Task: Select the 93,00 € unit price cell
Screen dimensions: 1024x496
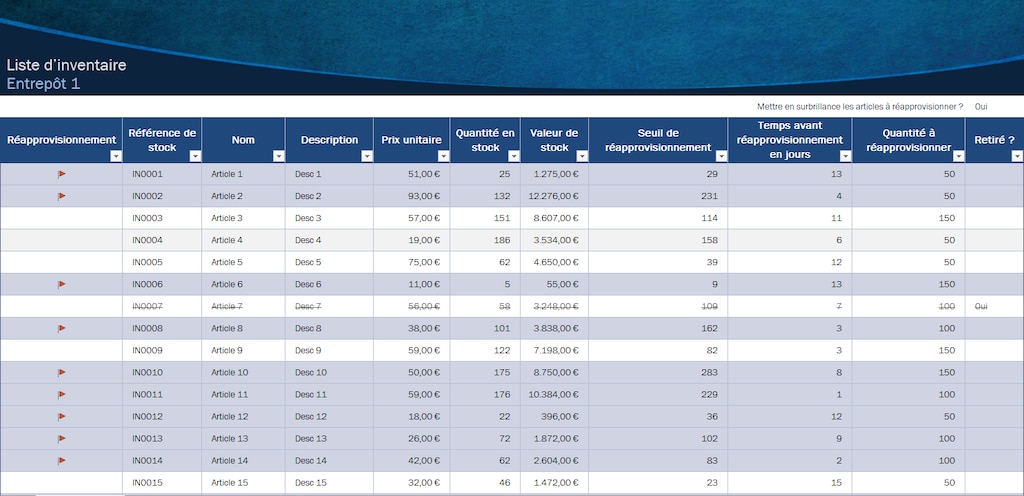Action: click(412, 196)
